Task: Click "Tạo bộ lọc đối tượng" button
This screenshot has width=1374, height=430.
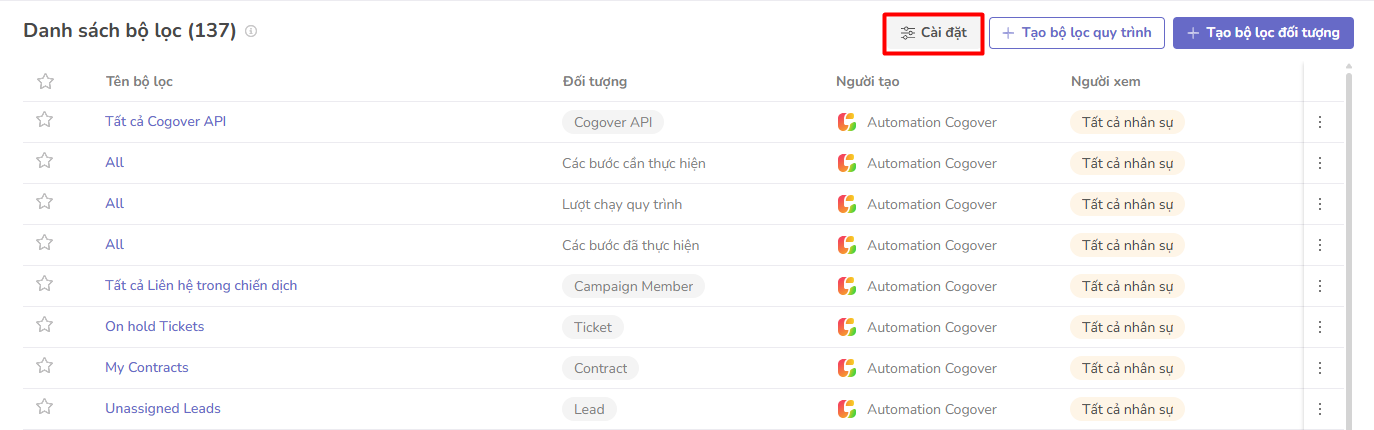Action: pos(1263,33)
